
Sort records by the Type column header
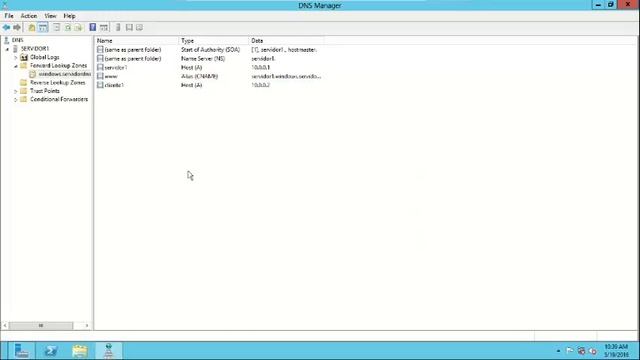click(214, 41)
